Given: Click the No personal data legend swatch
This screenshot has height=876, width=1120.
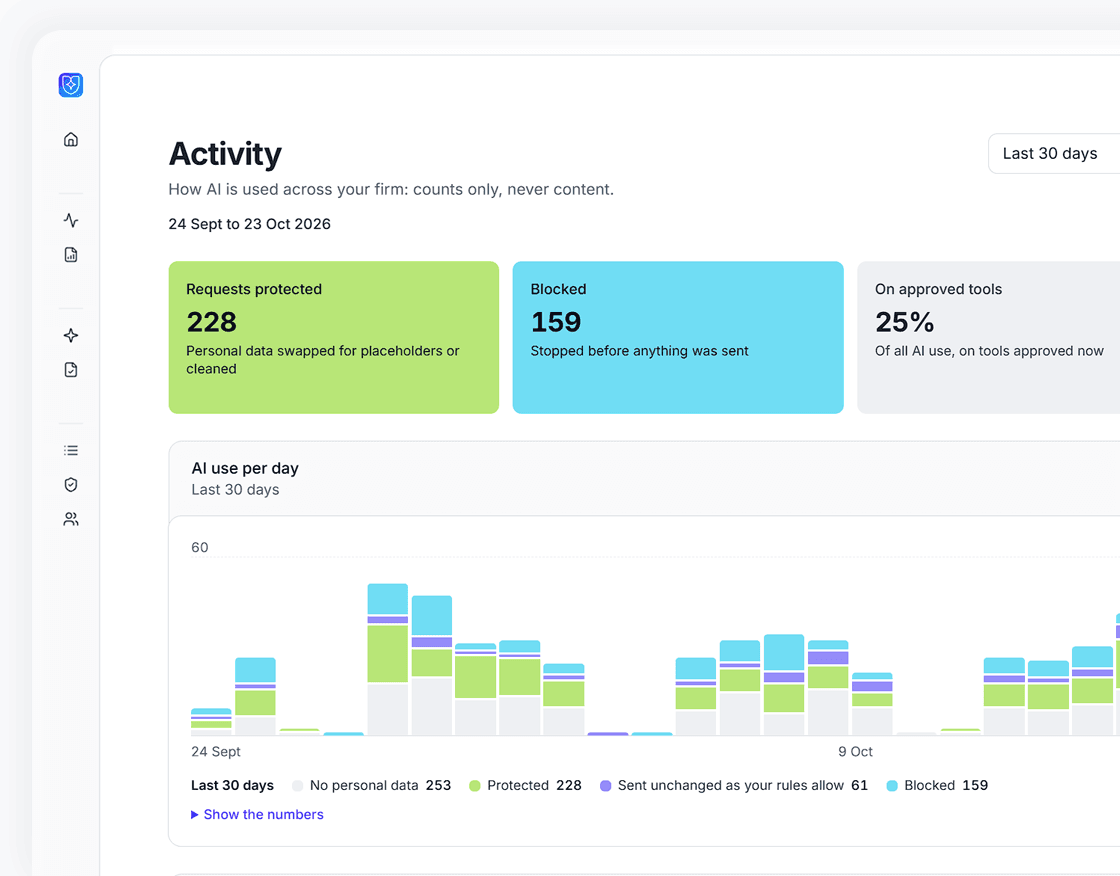Looking at the screenshot, I should [298, 786].
